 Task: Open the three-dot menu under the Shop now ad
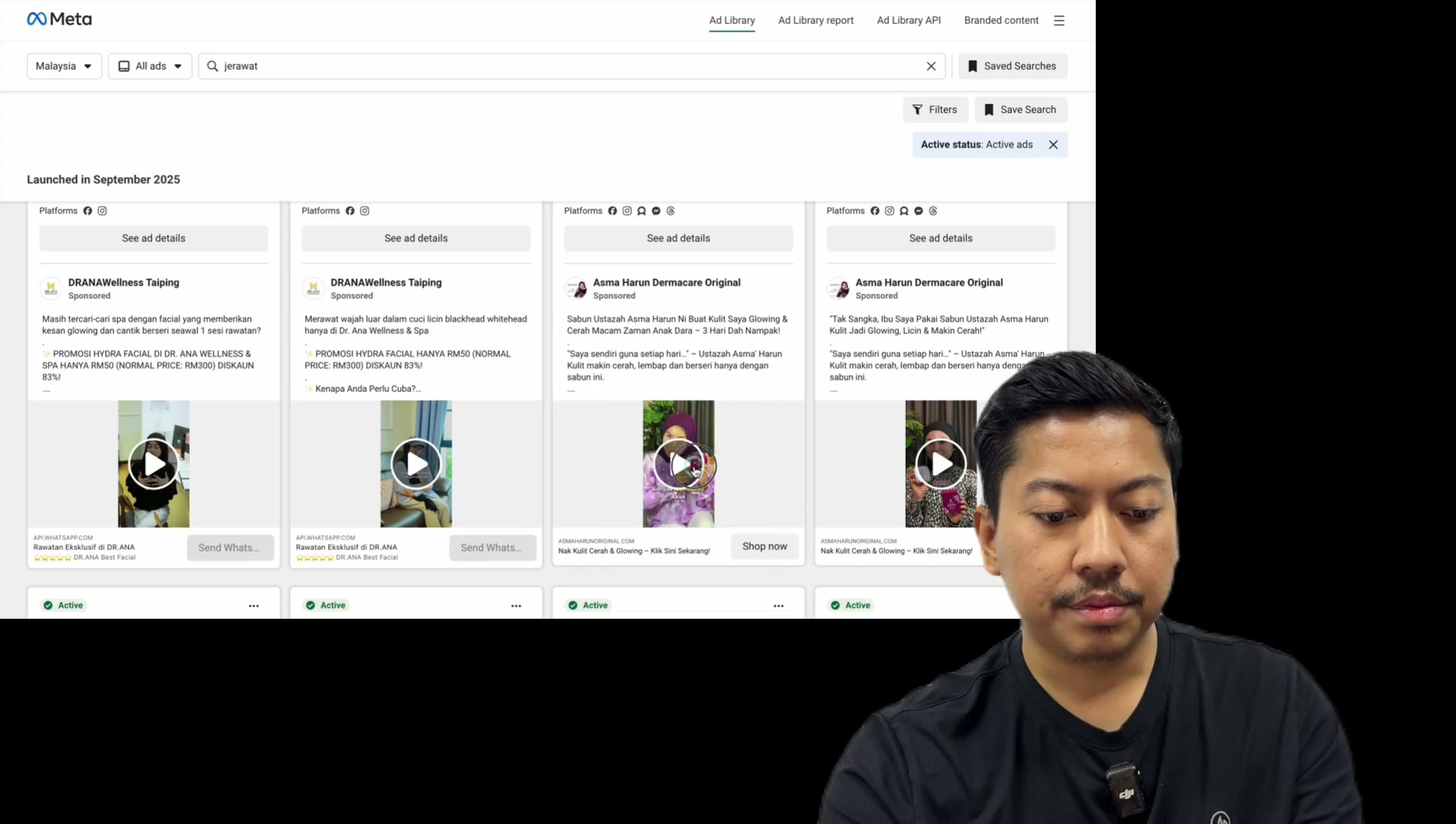778,606
